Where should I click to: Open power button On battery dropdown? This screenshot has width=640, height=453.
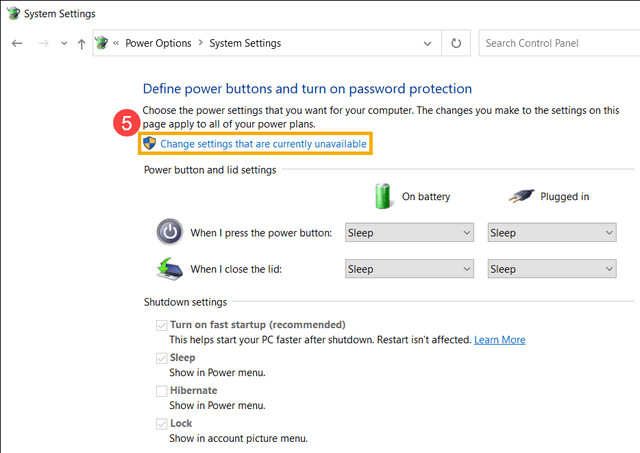[409, 233]
